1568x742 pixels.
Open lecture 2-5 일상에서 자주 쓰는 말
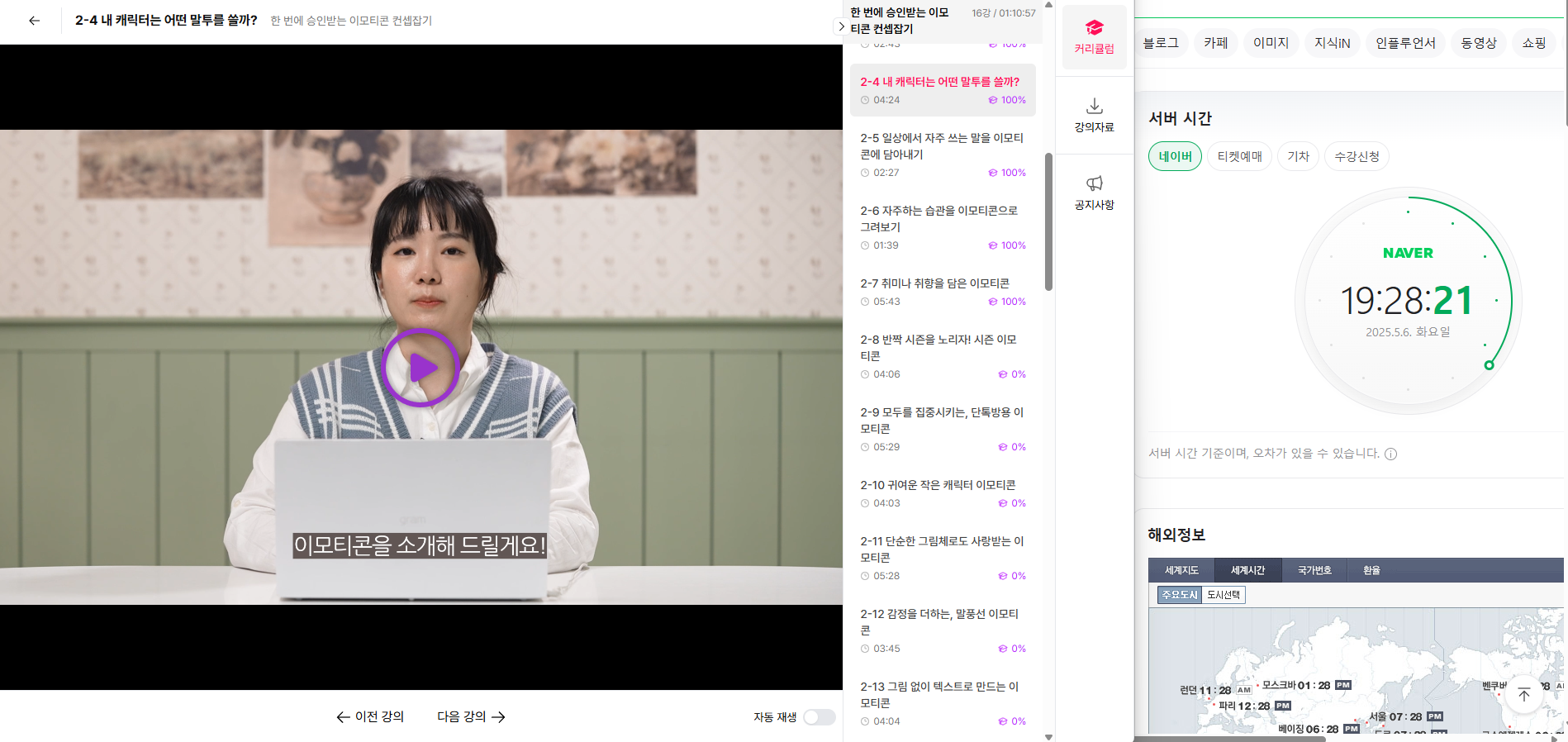tap(943, 155)
